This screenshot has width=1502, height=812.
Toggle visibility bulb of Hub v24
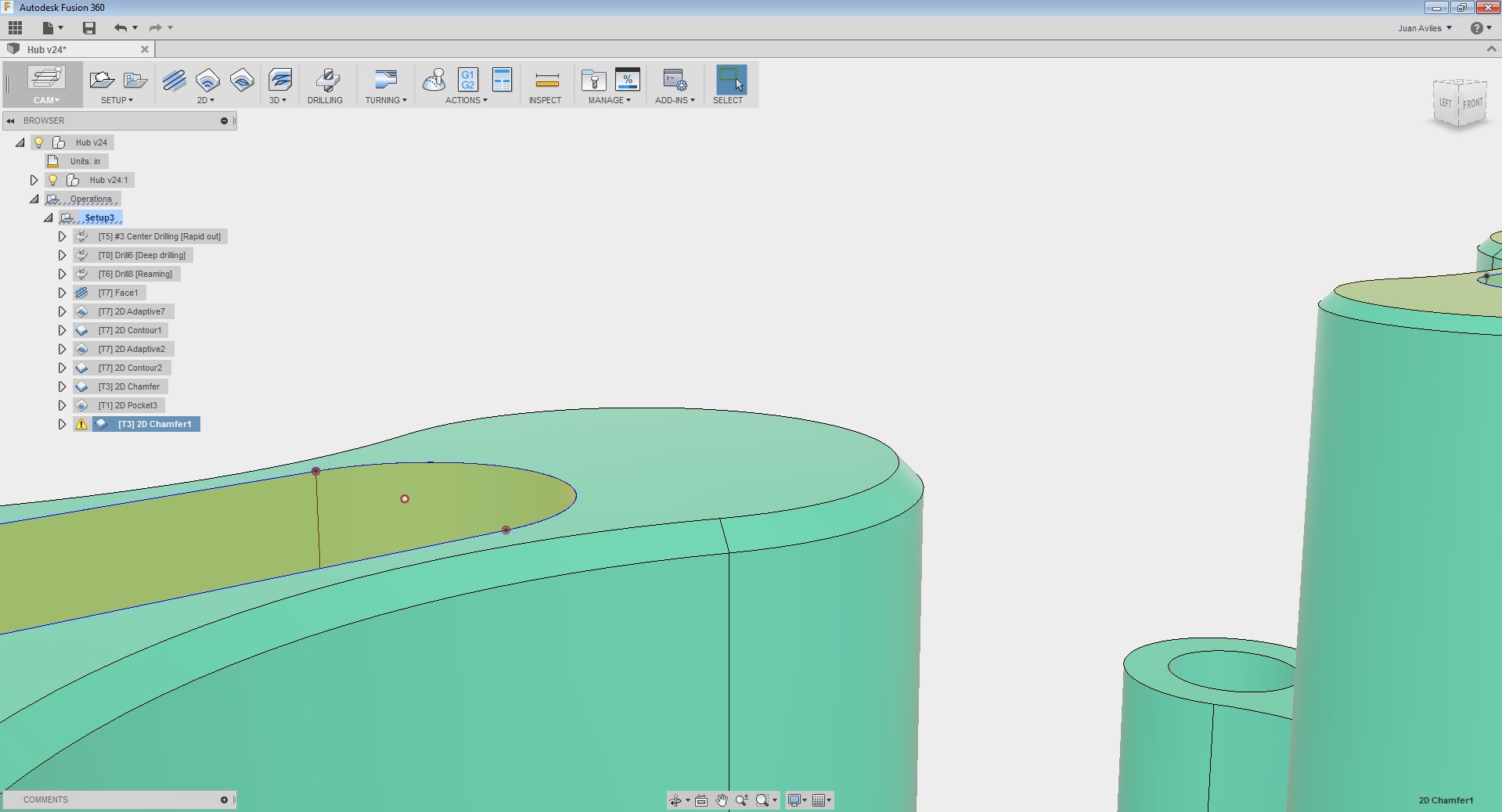pos(38,142)
